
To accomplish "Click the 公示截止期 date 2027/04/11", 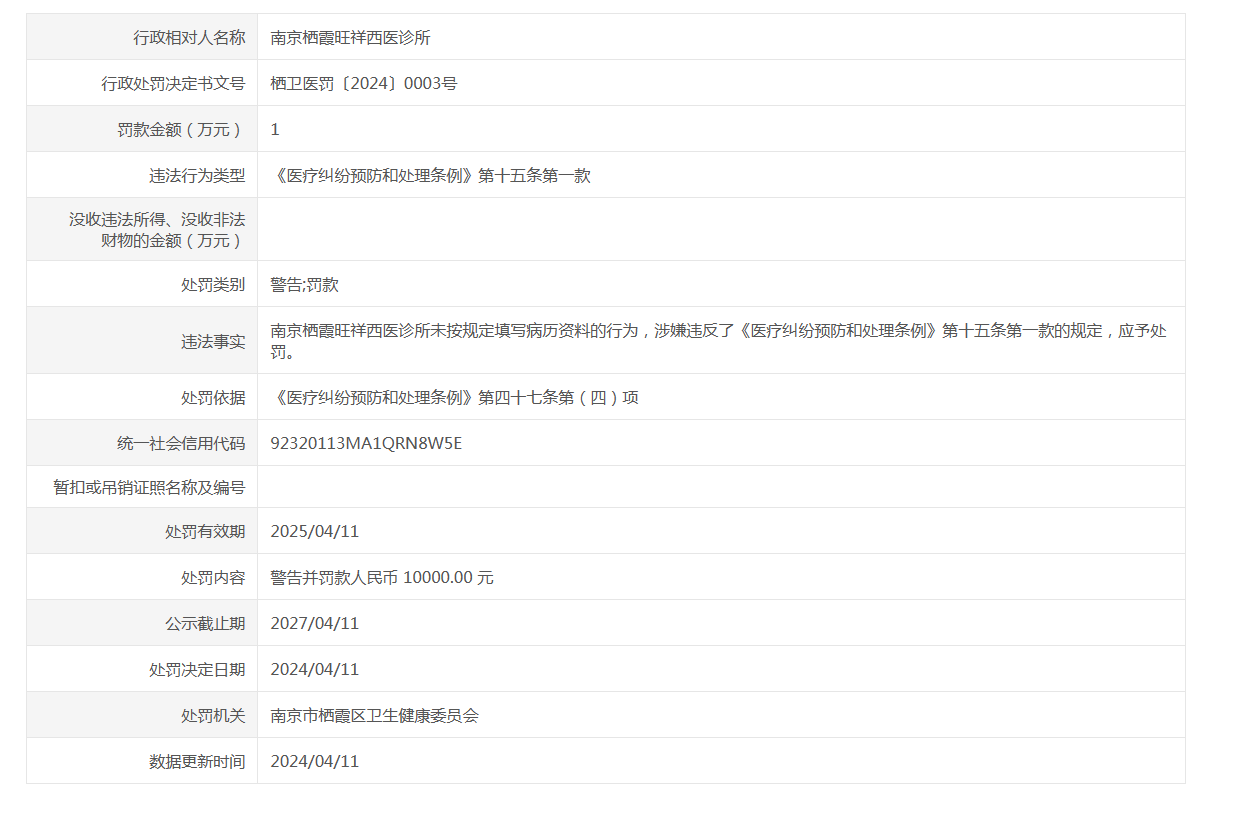I will click(314, 624).
